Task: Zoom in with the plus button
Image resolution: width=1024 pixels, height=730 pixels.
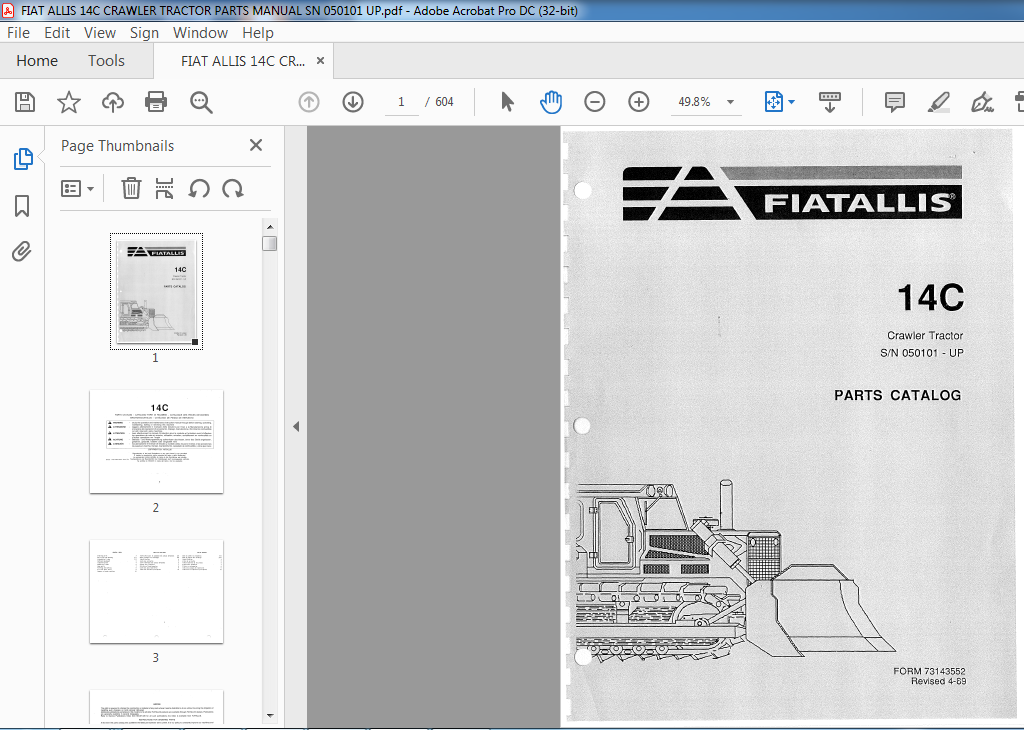Action: click(639, 102)
